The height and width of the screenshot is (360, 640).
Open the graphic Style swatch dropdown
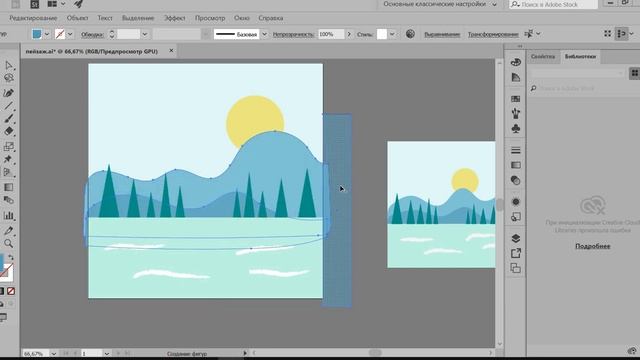tap(392, 34)
